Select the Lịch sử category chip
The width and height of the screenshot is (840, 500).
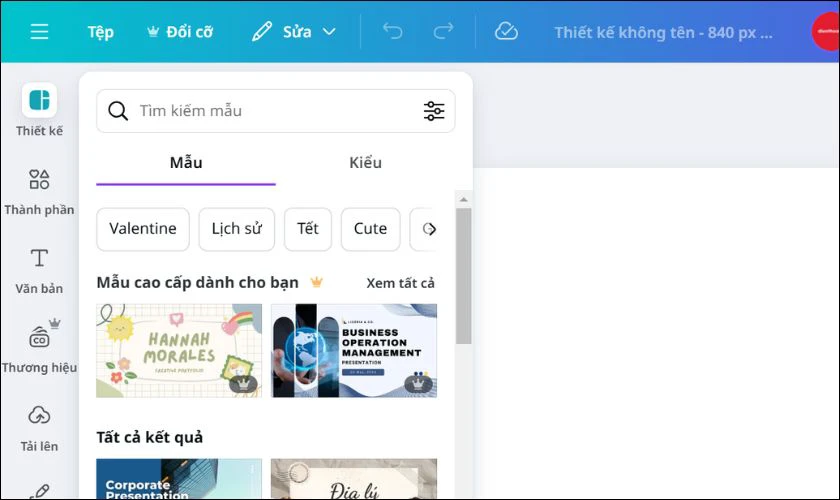point(237,229)
